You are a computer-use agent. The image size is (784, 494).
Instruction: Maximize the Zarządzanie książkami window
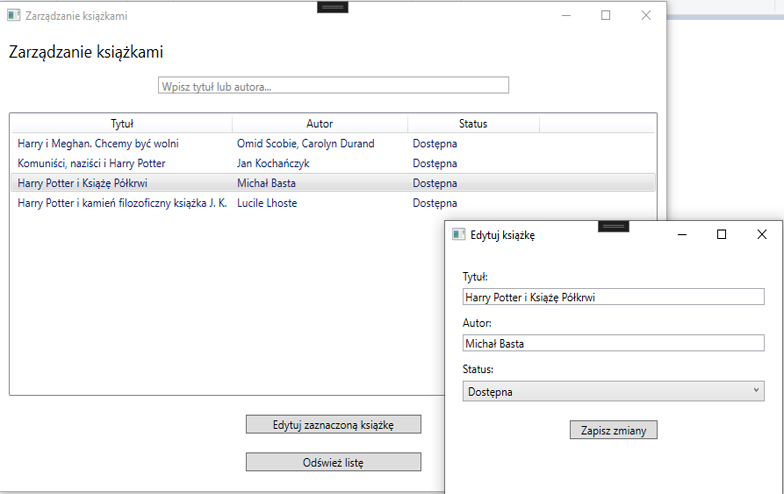coord(606,16)
